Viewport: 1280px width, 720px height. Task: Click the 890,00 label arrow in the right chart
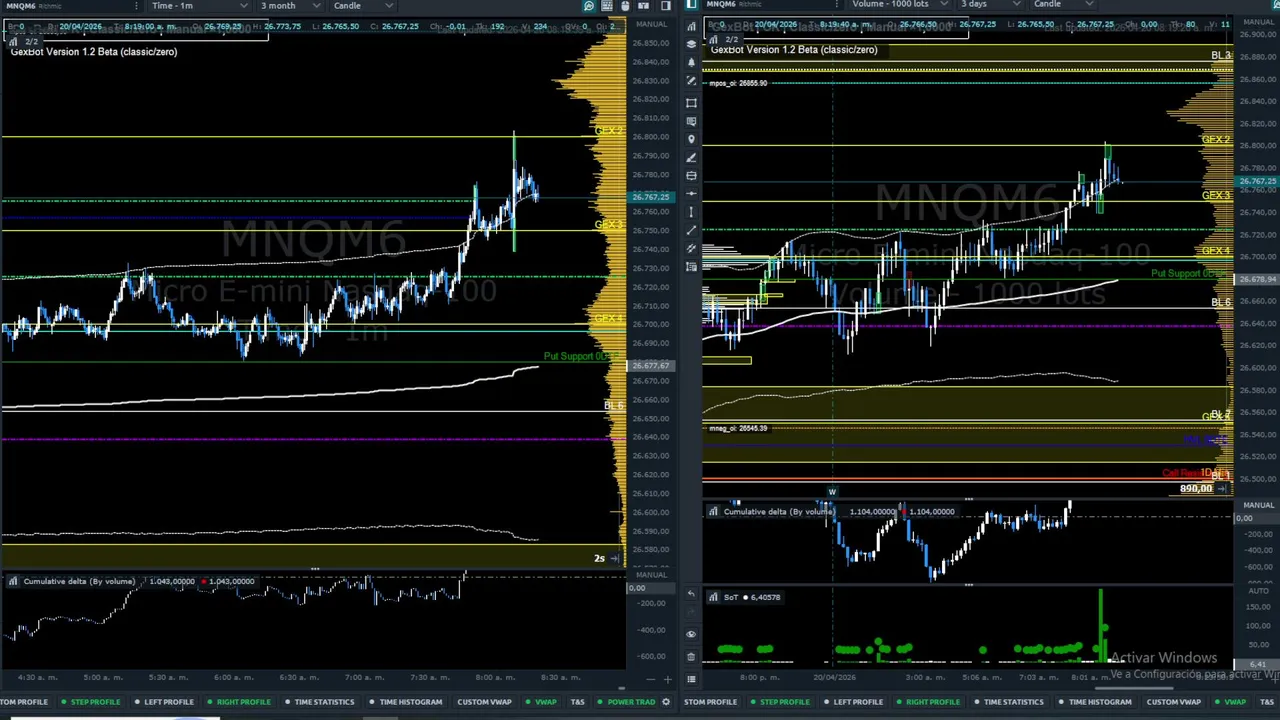click(x=1222, y=489)
